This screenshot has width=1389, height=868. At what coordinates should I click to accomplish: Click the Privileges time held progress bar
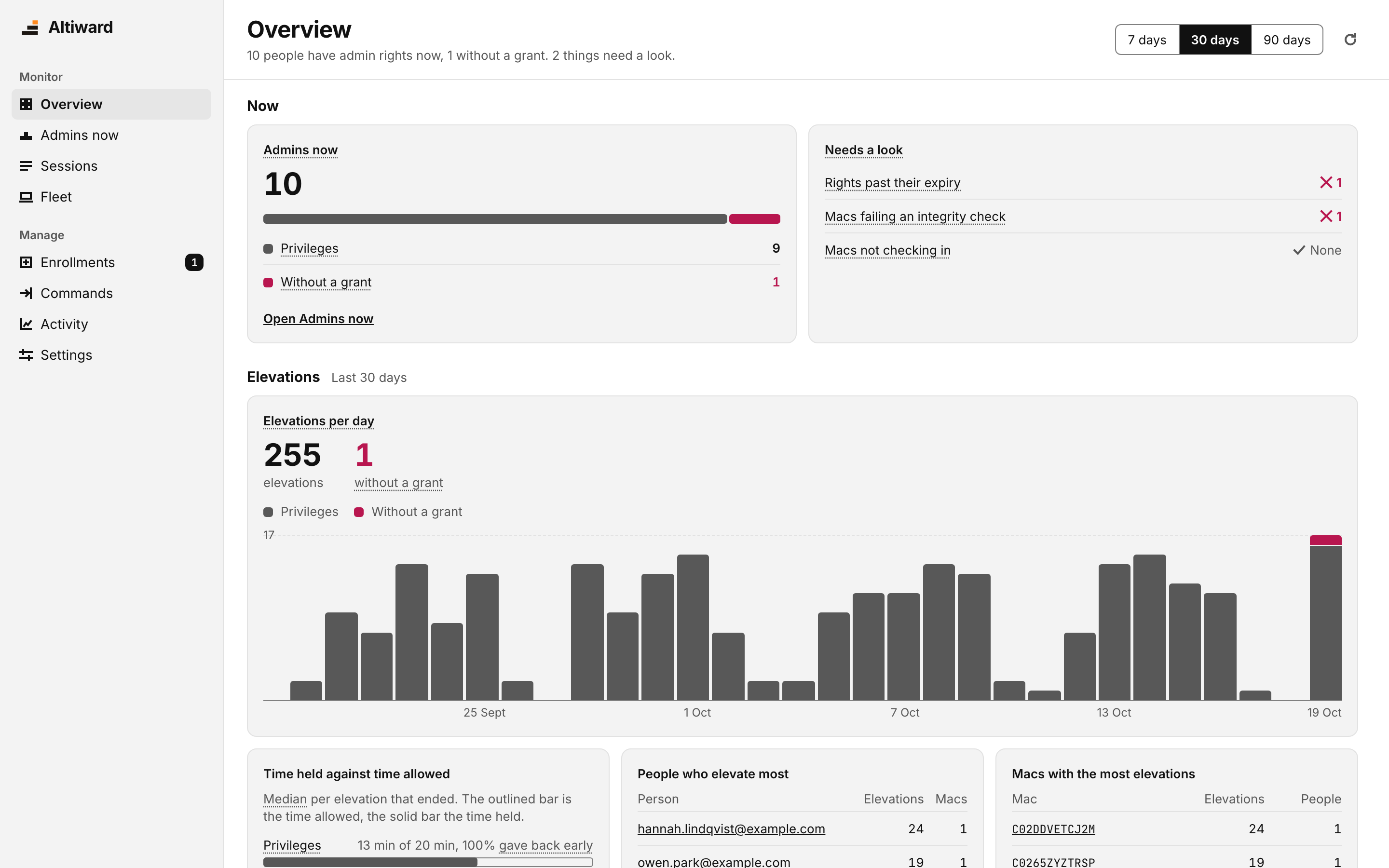tap(428, 862)
